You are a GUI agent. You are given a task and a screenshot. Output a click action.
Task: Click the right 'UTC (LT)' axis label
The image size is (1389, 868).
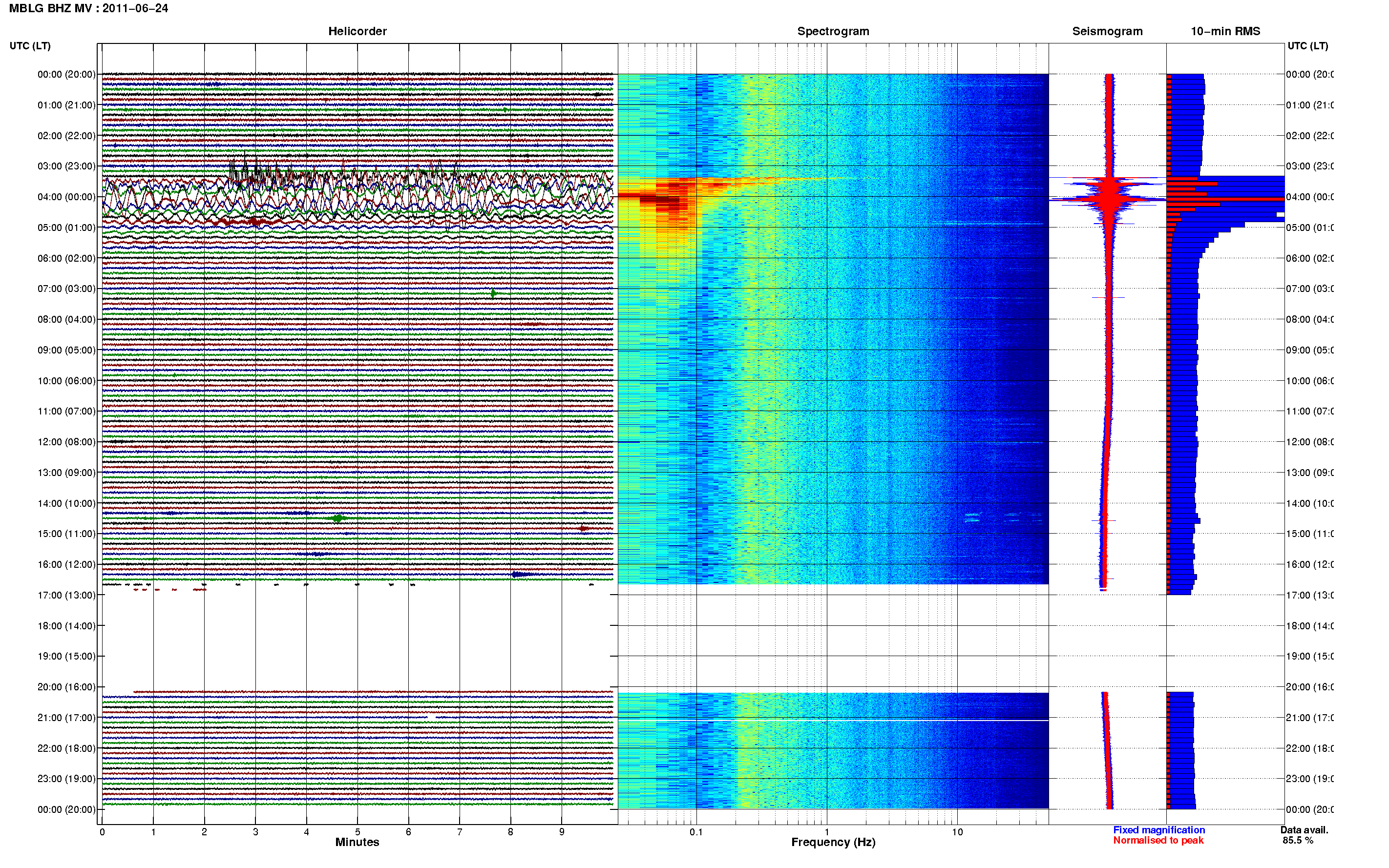click(1307, 46)
